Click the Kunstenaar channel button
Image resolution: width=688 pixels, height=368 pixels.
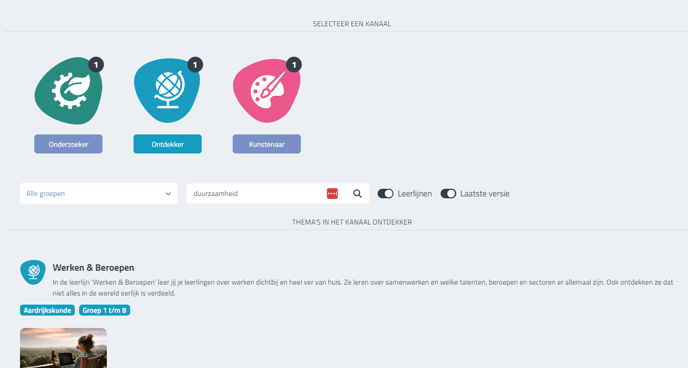click(x=267, y=144)
